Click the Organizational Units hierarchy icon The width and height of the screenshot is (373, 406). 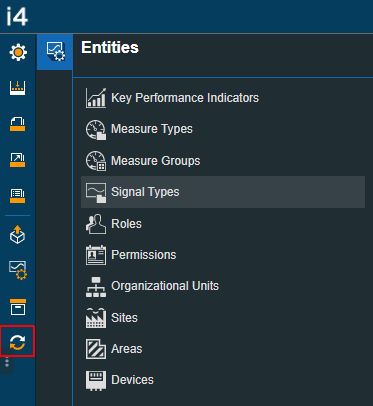point(96,287)
